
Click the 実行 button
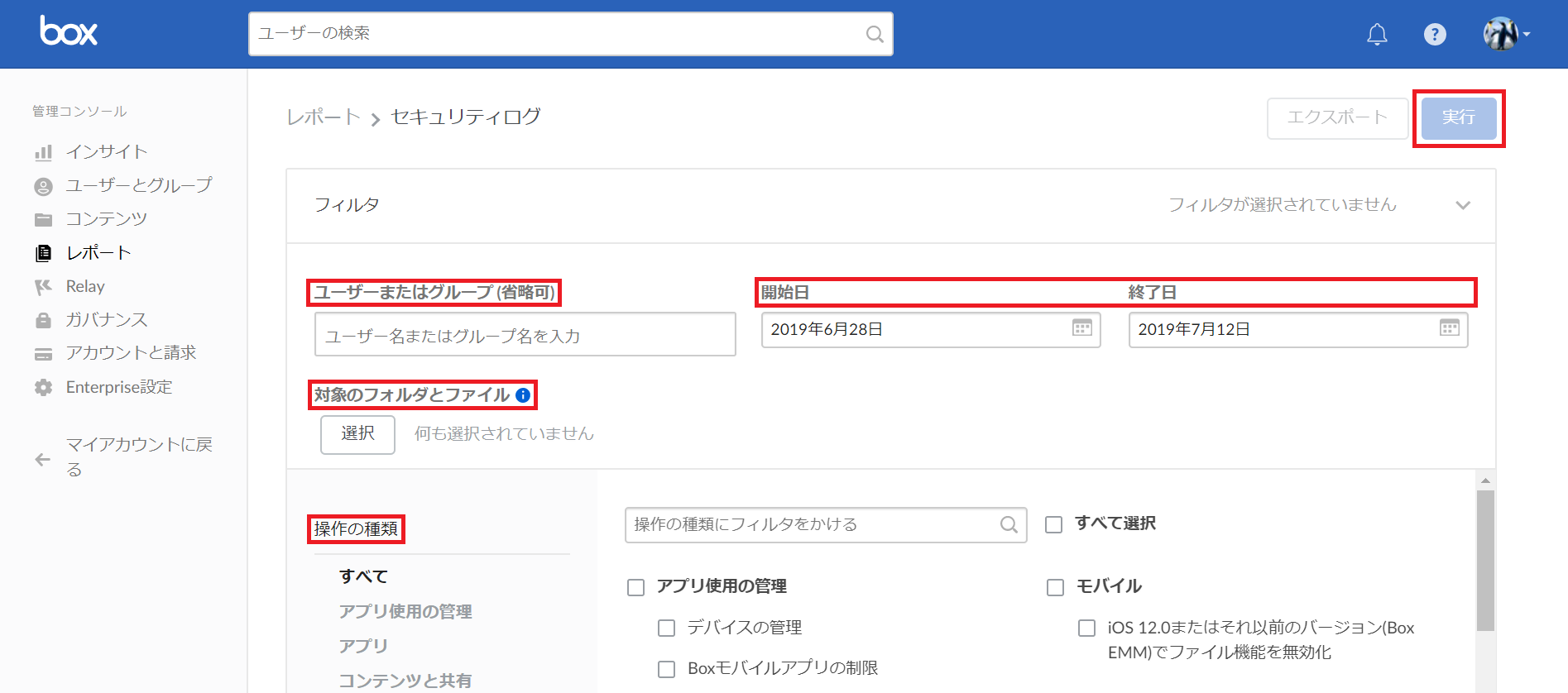tap(1459, 118)
